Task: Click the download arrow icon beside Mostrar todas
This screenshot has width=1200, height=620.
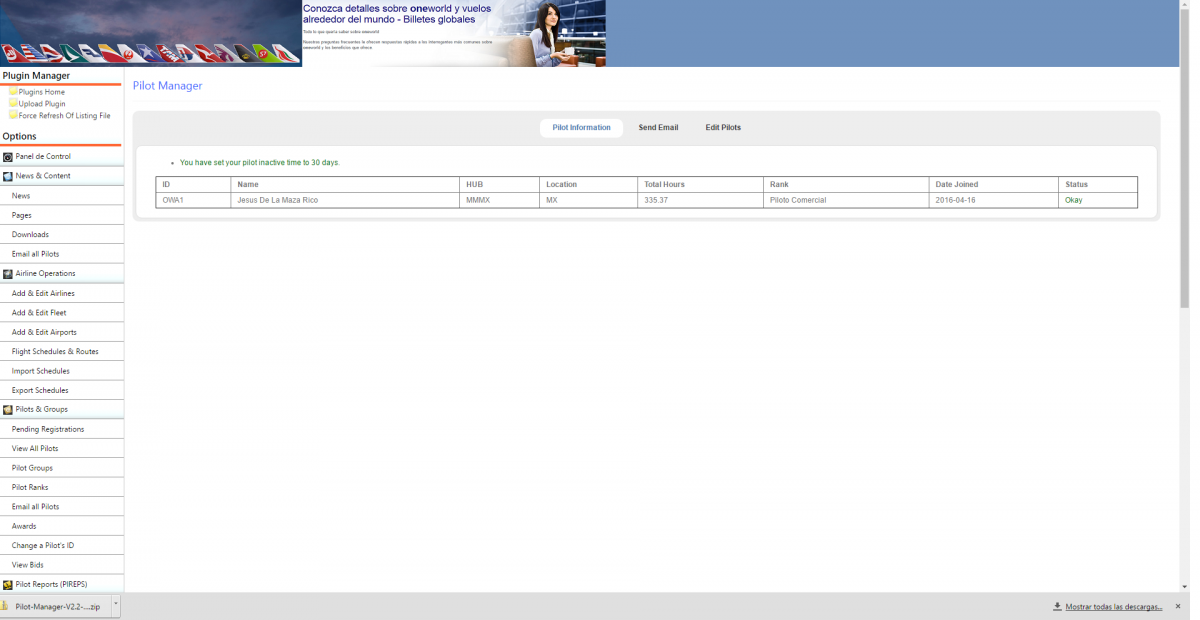Action: pyautogui.click(x=1057, y=606)
